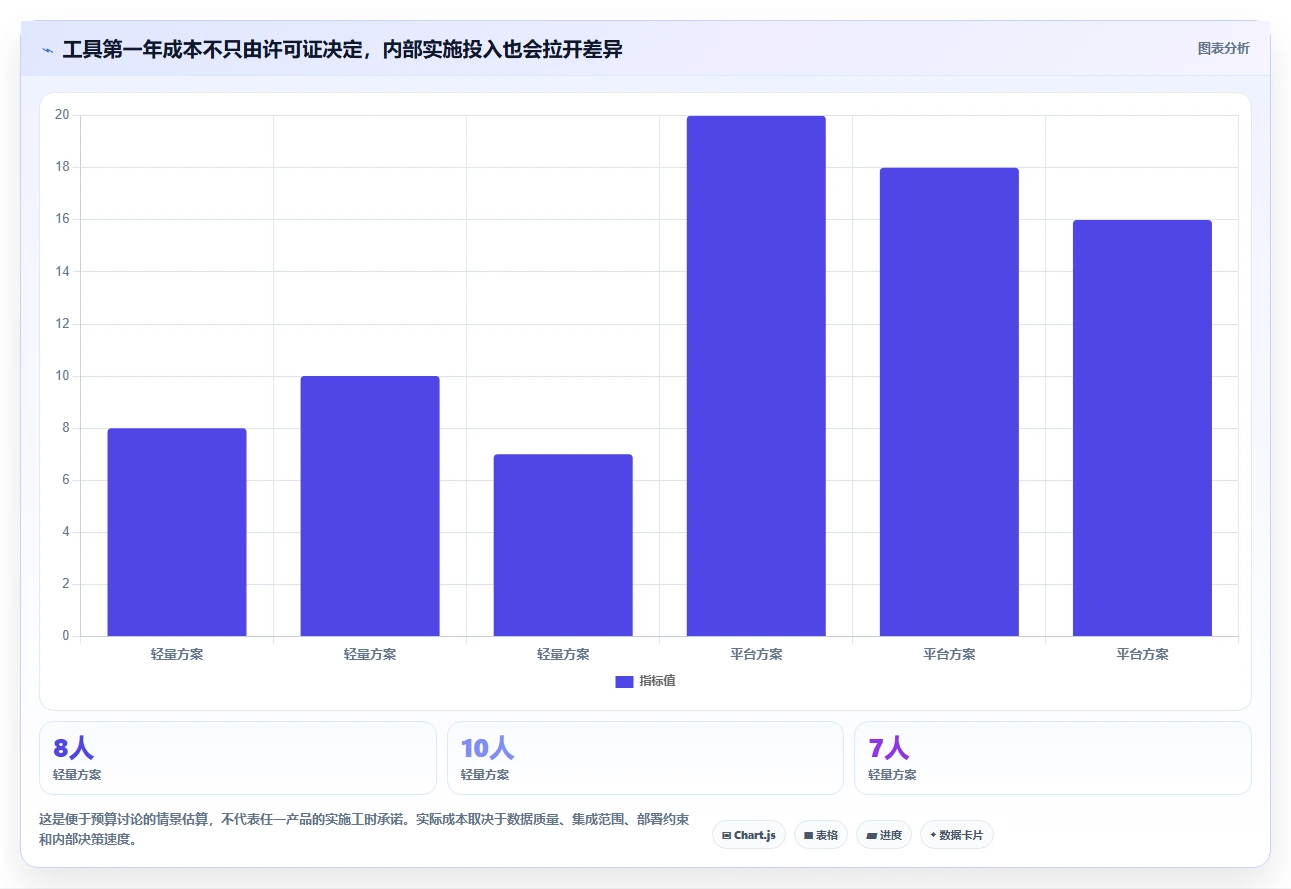Select the 轻量方案 bar reaching value 10
Image resolution: width=1291 pixels, height=889 pixels.
[x=370, y=506]
